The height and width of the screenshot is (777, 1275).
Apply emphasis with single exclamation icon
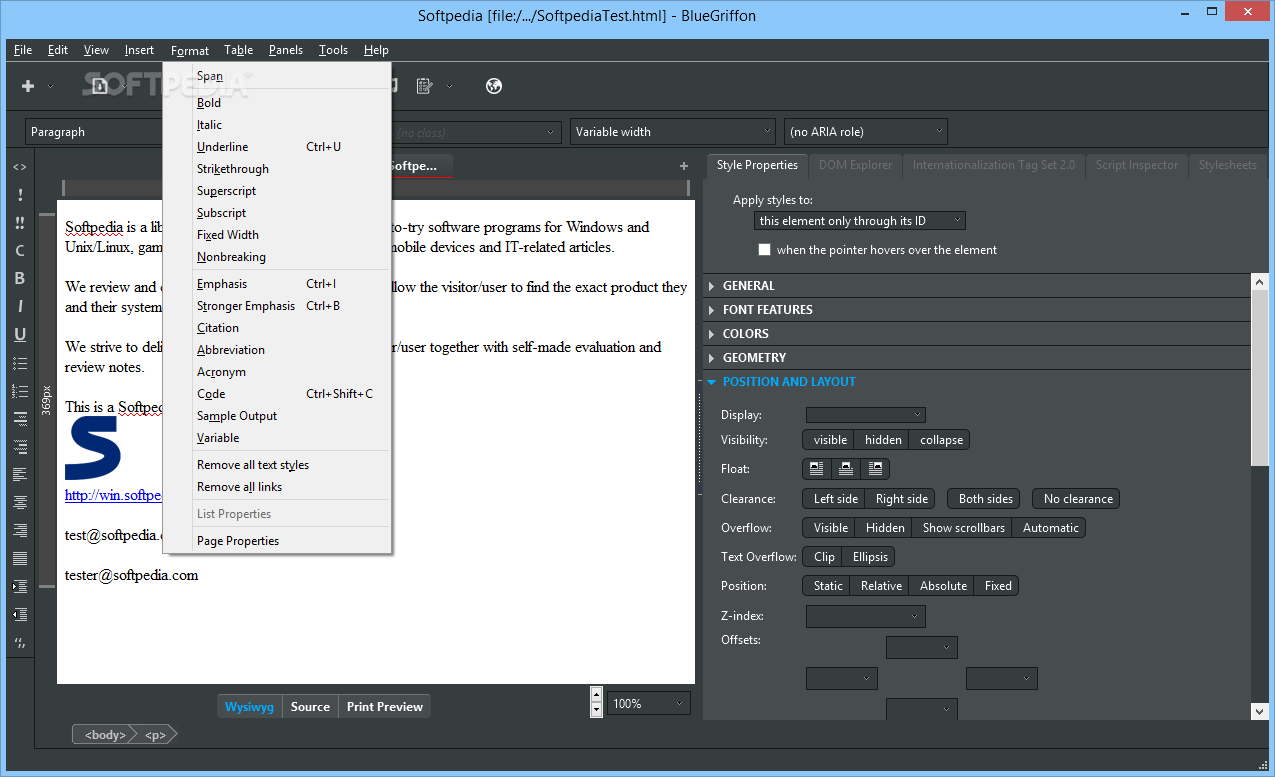tap(20, 195)
